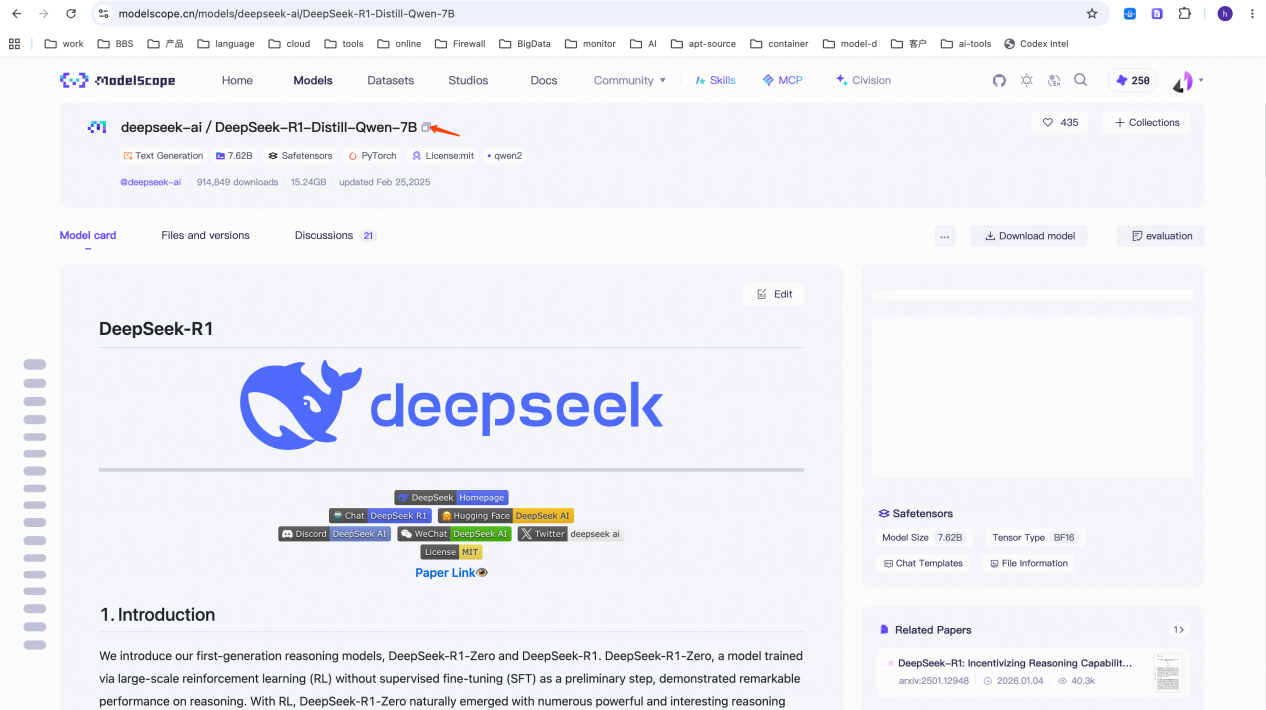Open the MCP nav item

[x=782, y=80]
